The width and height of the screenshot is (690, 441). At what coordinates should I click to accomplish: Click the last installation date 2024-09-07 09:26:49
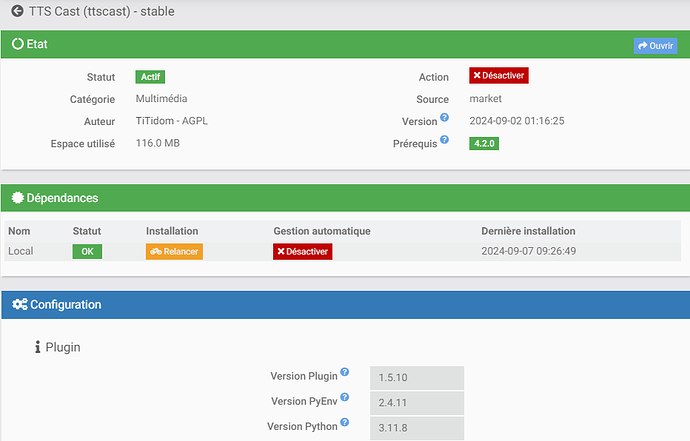pos(529,251)
